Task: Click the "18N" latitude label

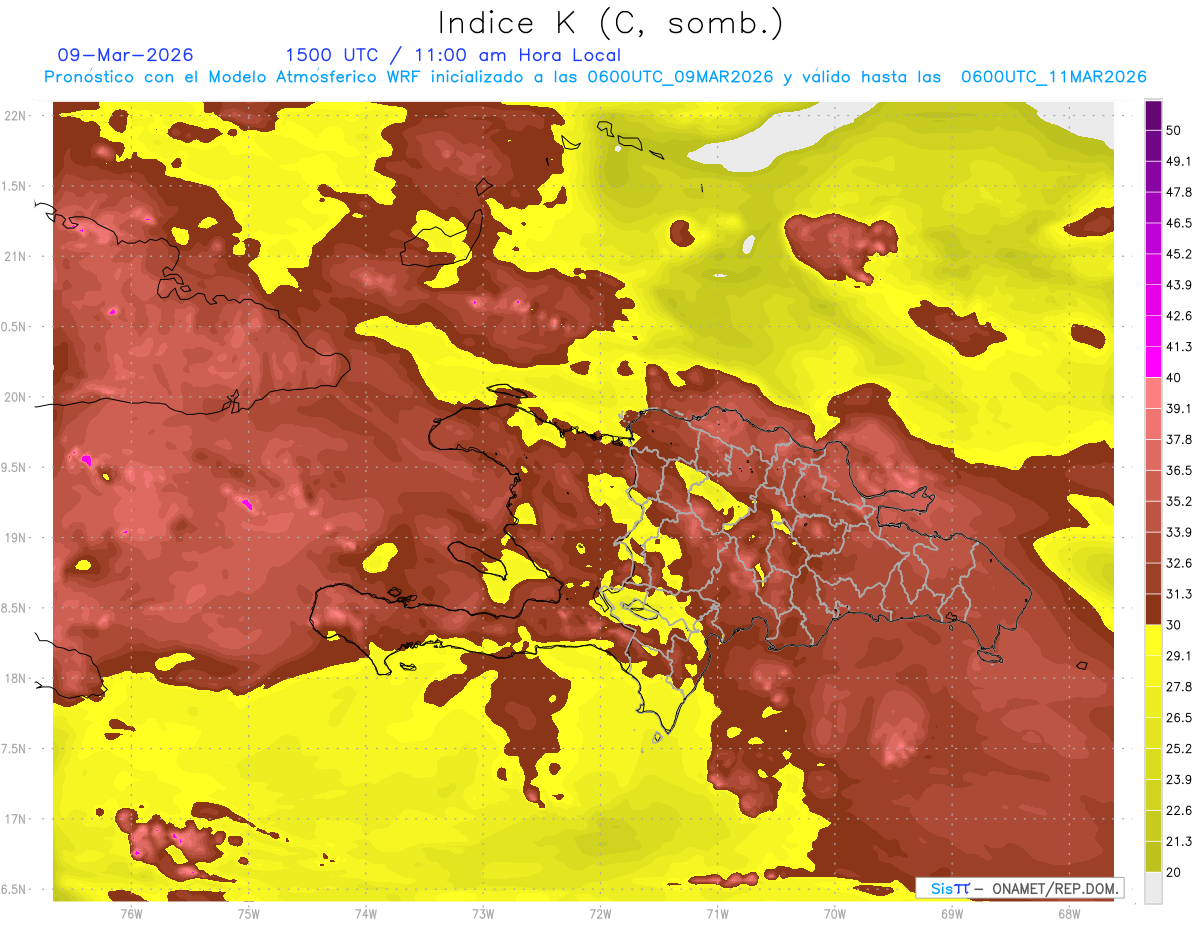Action: pos(15,679)
